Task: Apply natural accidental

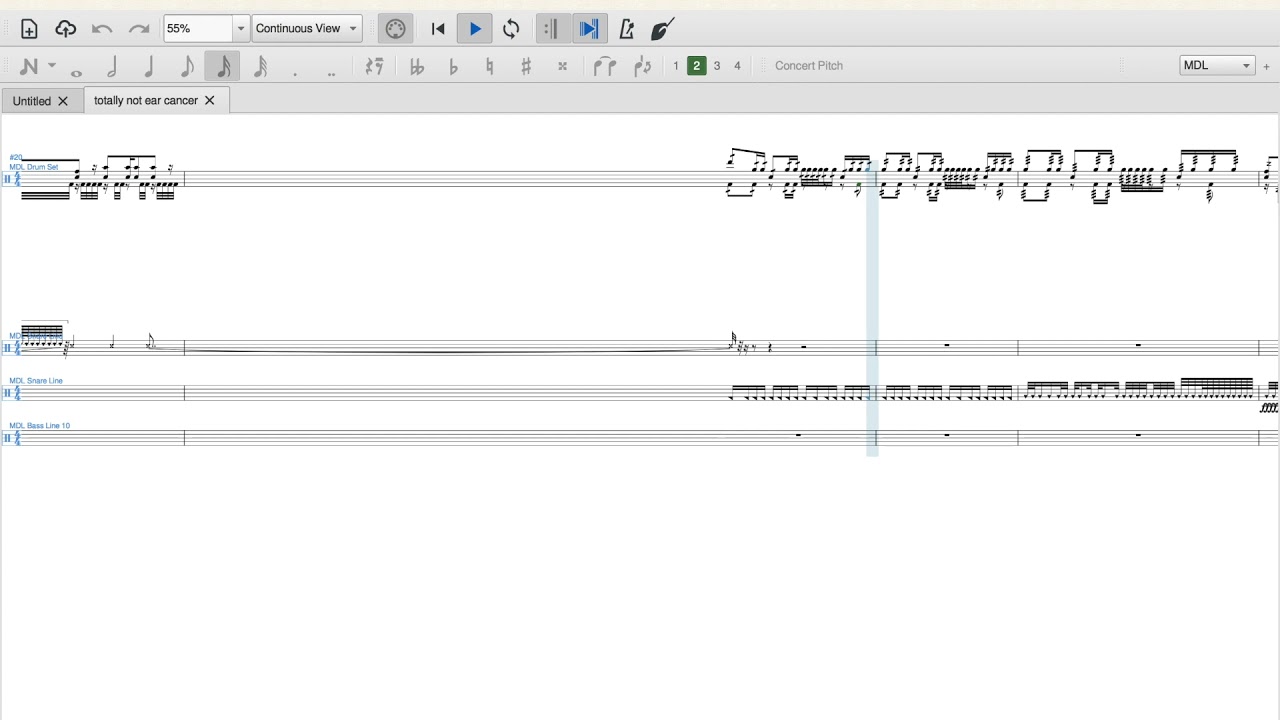Action: click(490, 66)
